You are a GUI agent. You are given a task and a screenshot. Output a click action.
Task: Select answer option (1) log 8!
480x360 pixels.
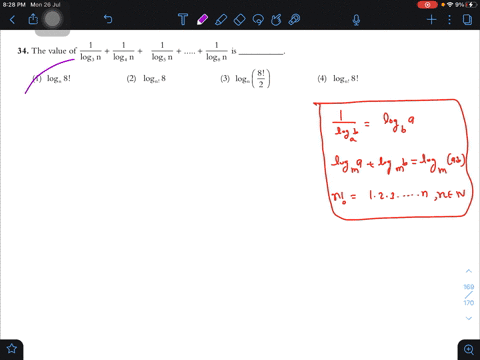pos(52,79)
